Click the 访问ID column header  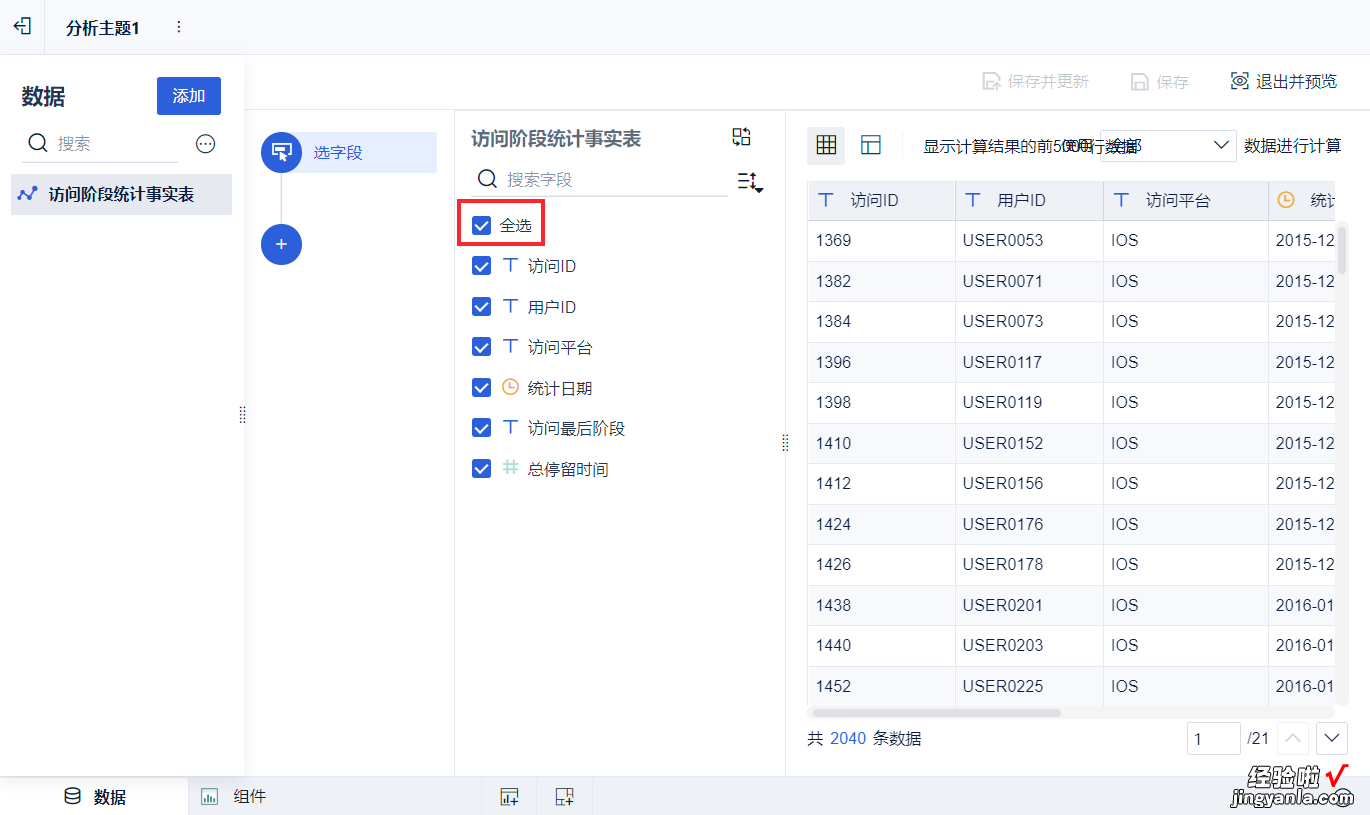(x=881, y=200)
